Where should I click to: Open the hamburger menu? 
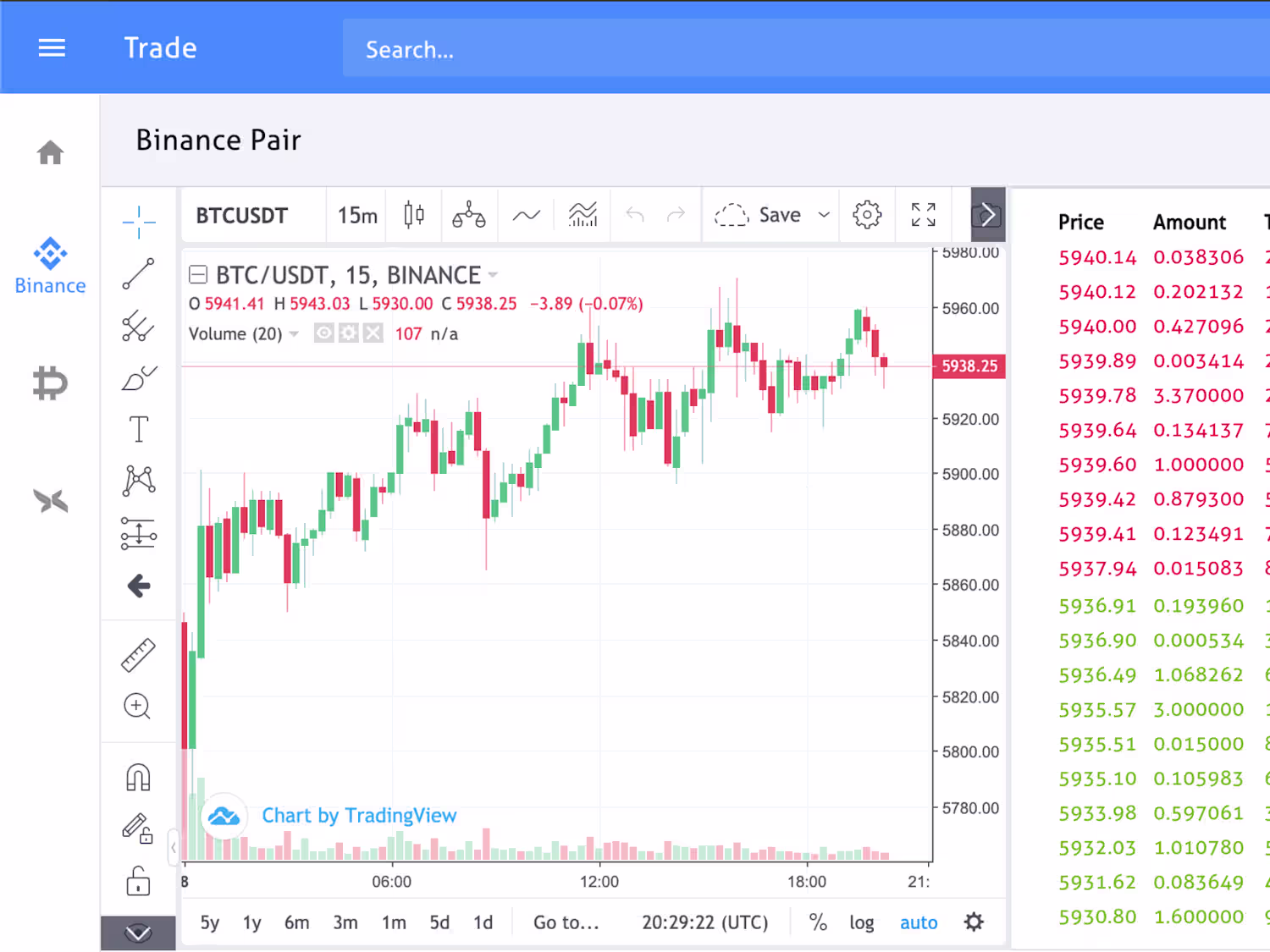point(52,48)
